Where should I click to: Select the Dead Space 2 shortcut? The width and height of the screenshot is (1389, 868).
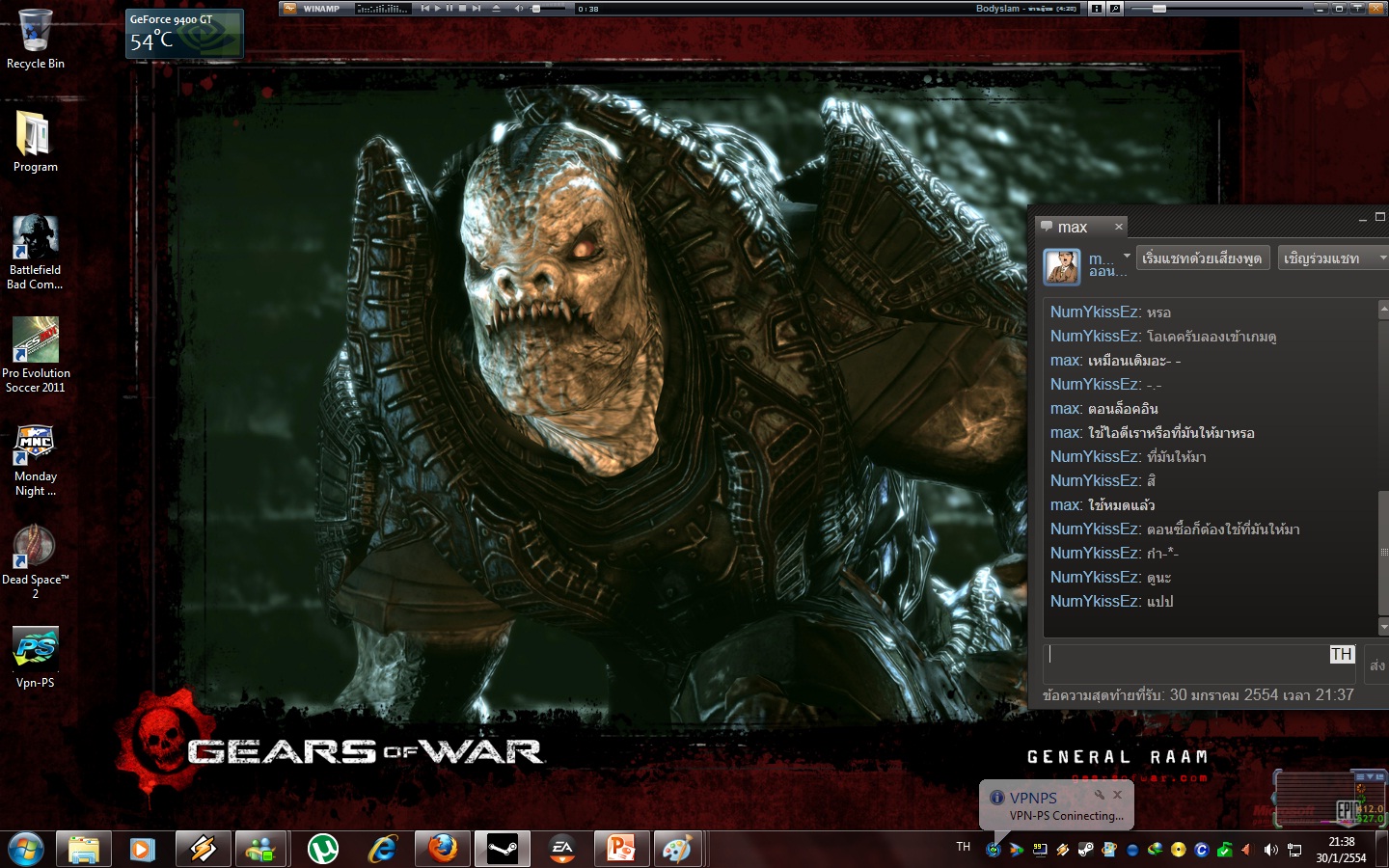click(x=36, y=562)
